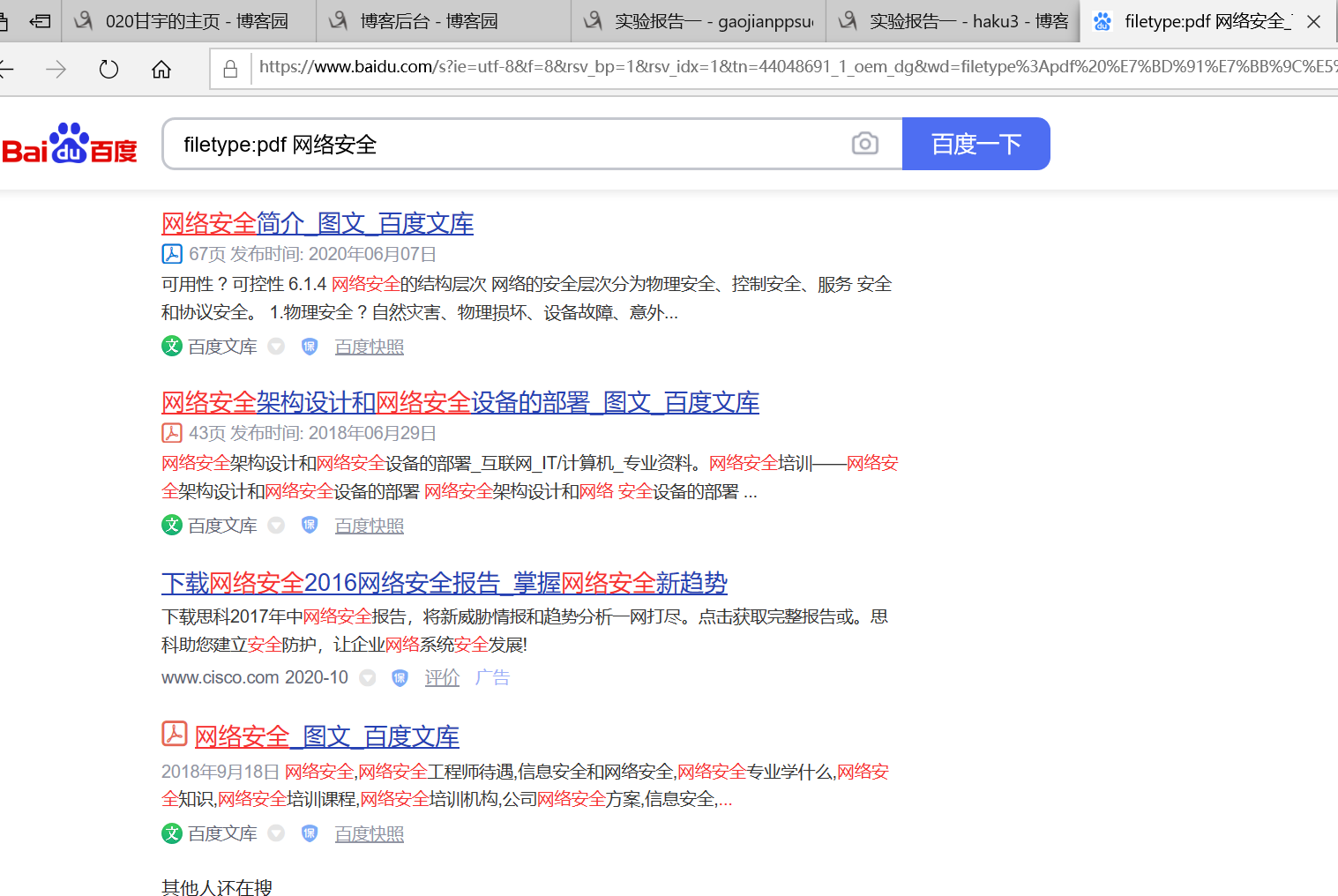Expand the dropdown arrow under the 2018年9月18日 result
The image size is (1338, 896).
click(276, 833)
